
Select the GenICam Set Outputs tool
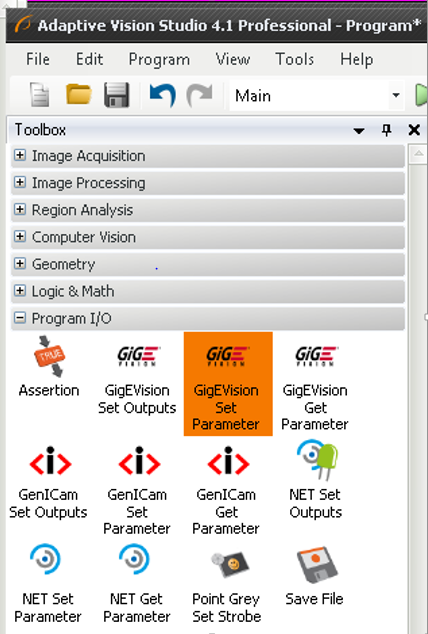click(48, 483)
